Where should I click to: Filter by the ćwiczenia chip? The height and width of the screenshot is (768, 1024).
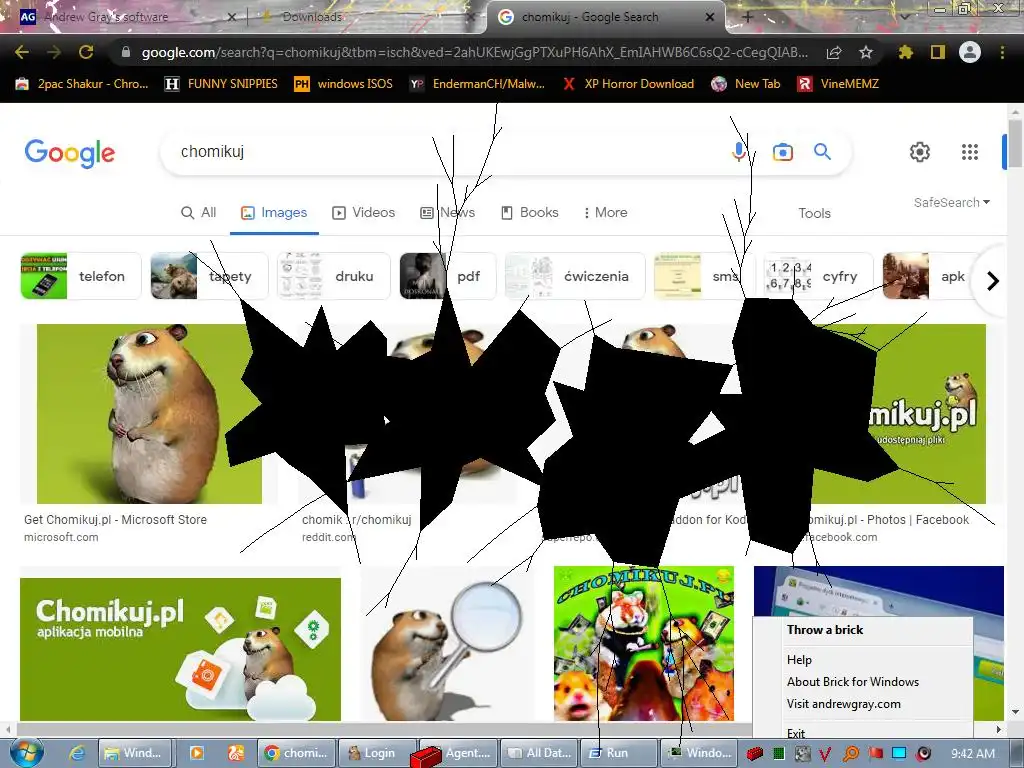click(x=575, y=276)
